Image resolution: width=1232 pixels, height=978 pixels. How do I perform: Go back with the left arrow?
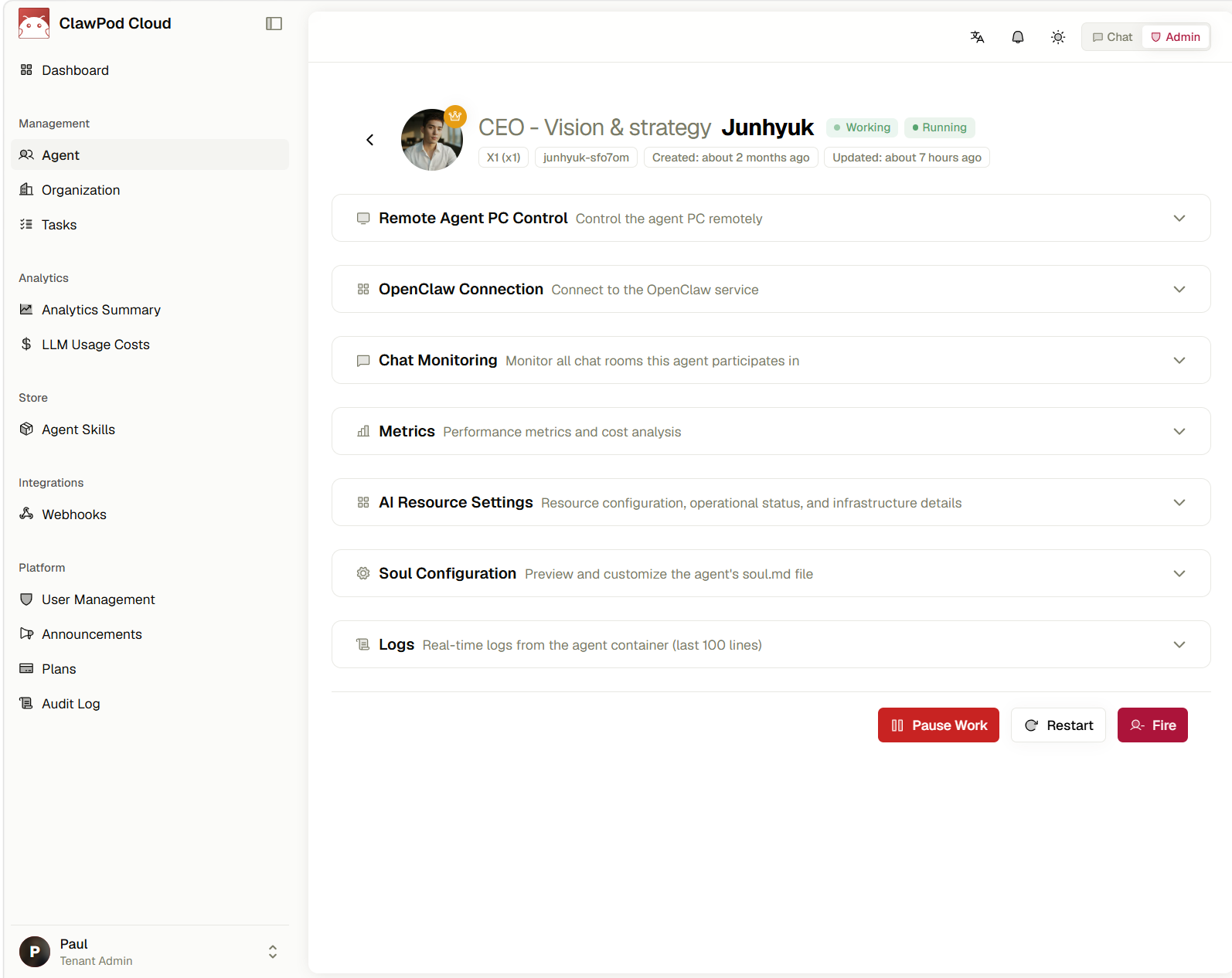[370, 140]
